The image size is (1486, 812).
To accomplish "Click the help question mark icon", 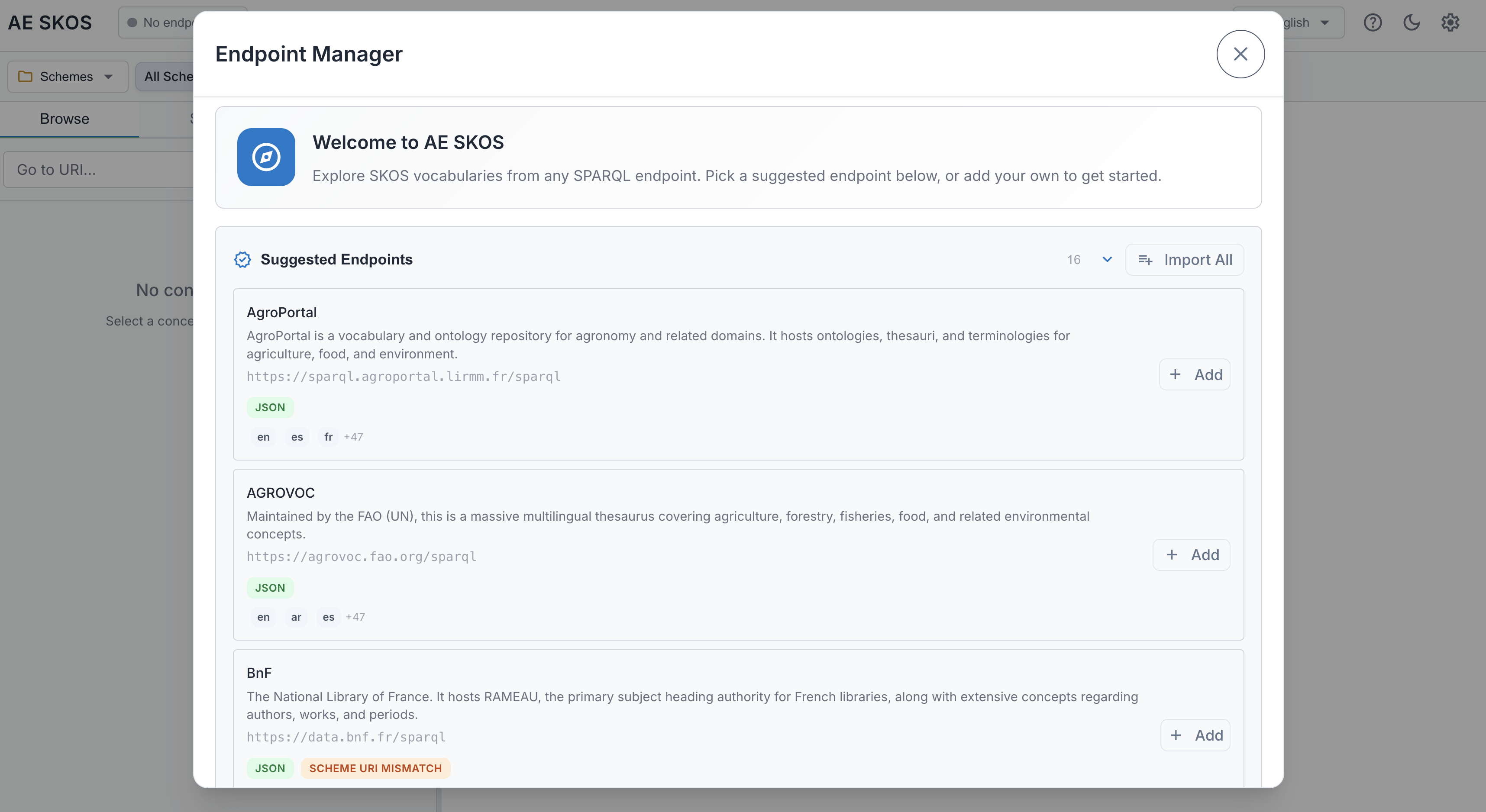I will [1373, 23].
